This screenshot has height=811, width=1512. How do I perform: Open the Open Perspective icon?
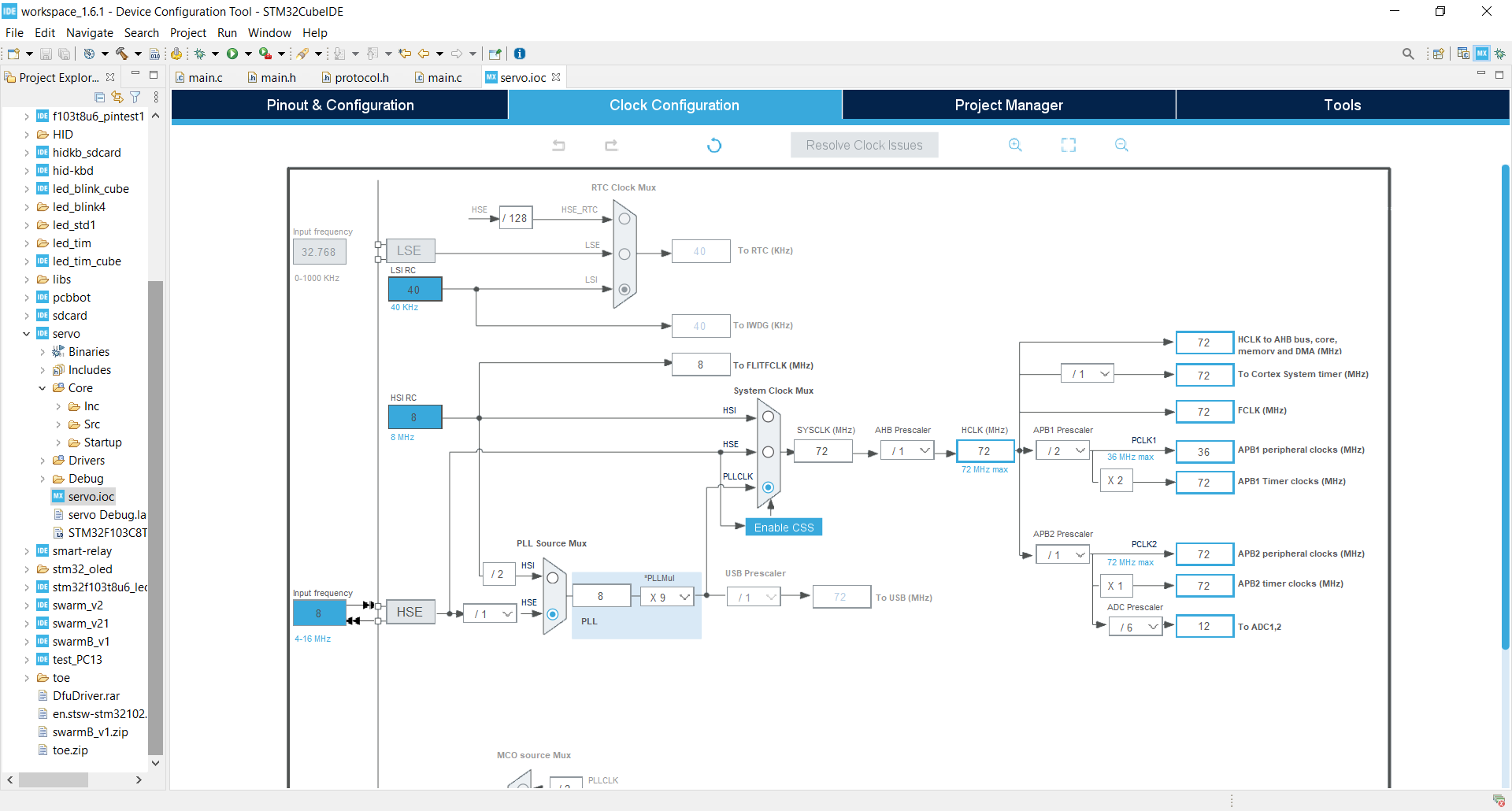click(1439, 54)
